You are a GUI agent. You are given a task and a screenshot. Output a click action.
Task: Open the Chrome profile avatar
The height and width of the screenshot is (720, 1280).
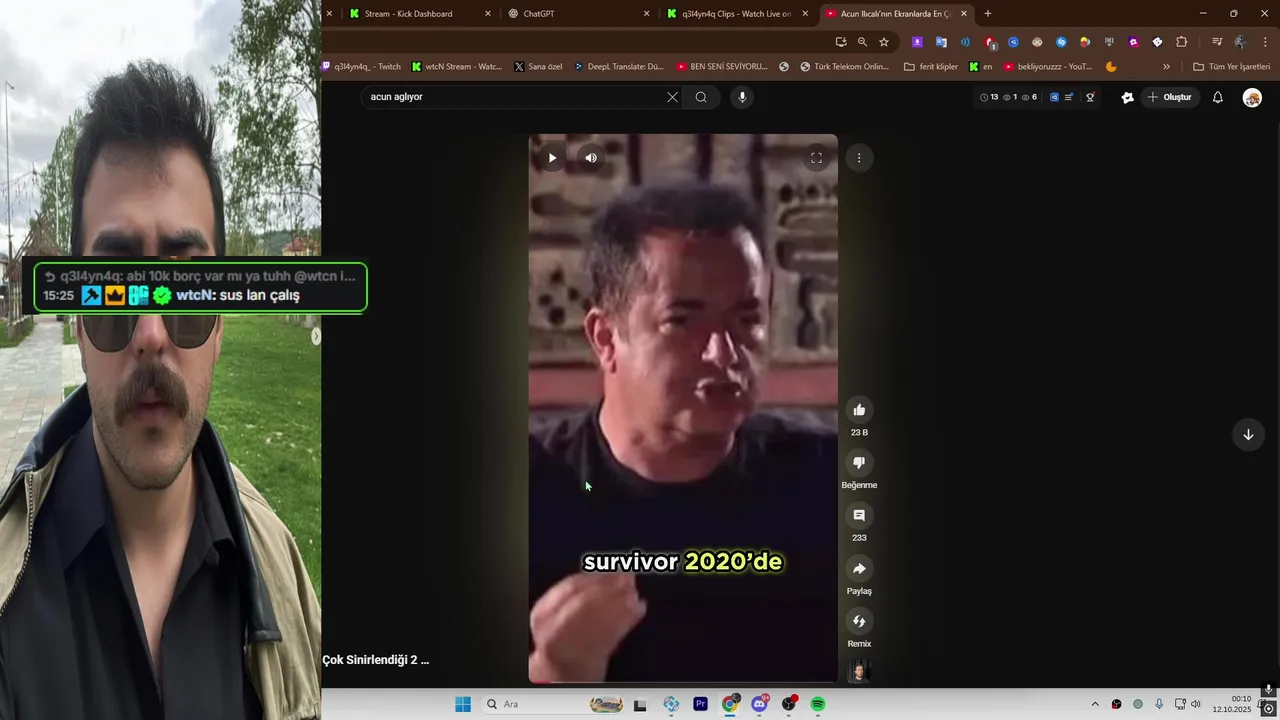click(1241, 42)
